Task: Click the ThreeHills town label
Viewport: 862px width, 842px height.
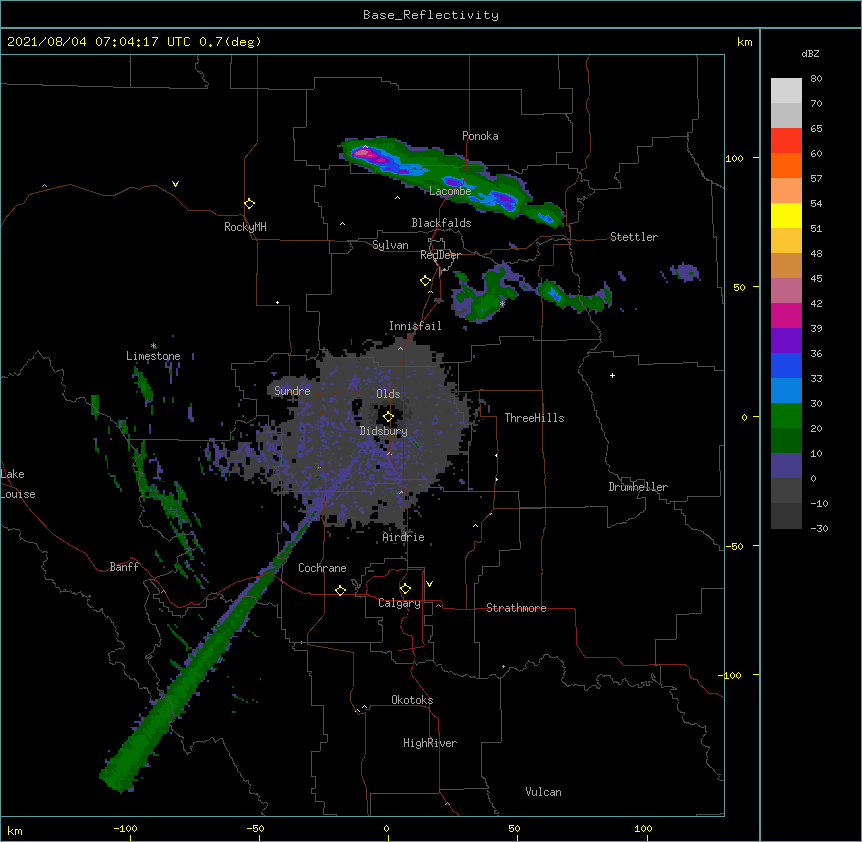Action: coord(534,418)
